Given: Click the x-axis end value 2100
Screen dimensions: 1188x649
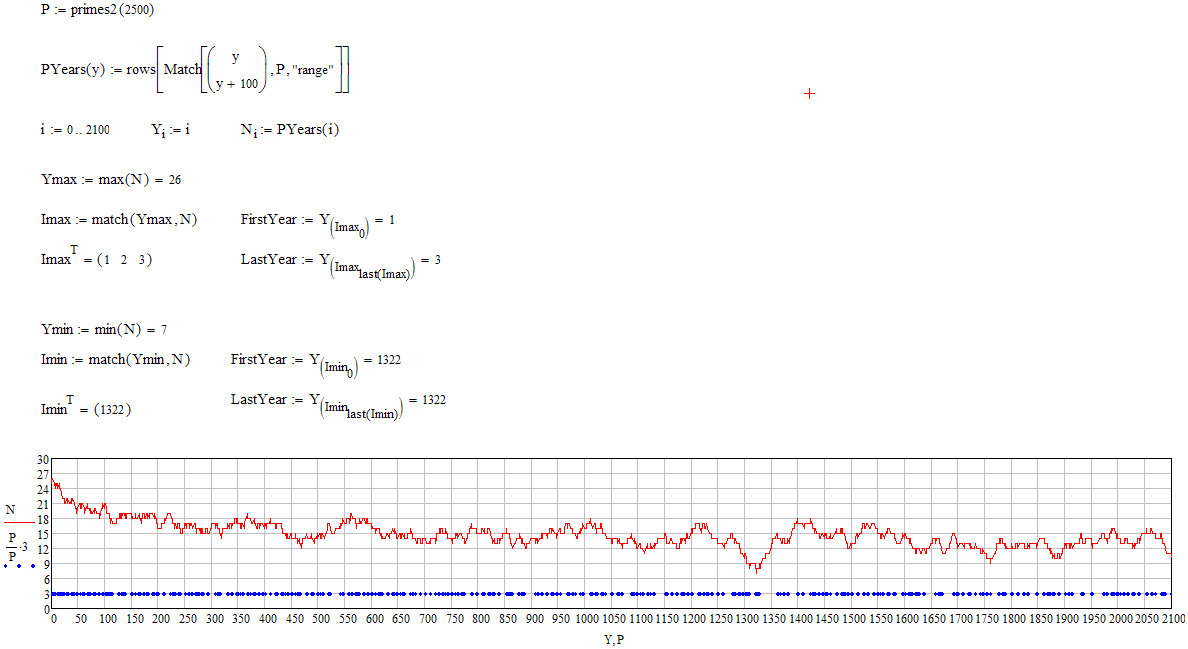Looking at the screenshot, I should click(x=1173, y=619).
